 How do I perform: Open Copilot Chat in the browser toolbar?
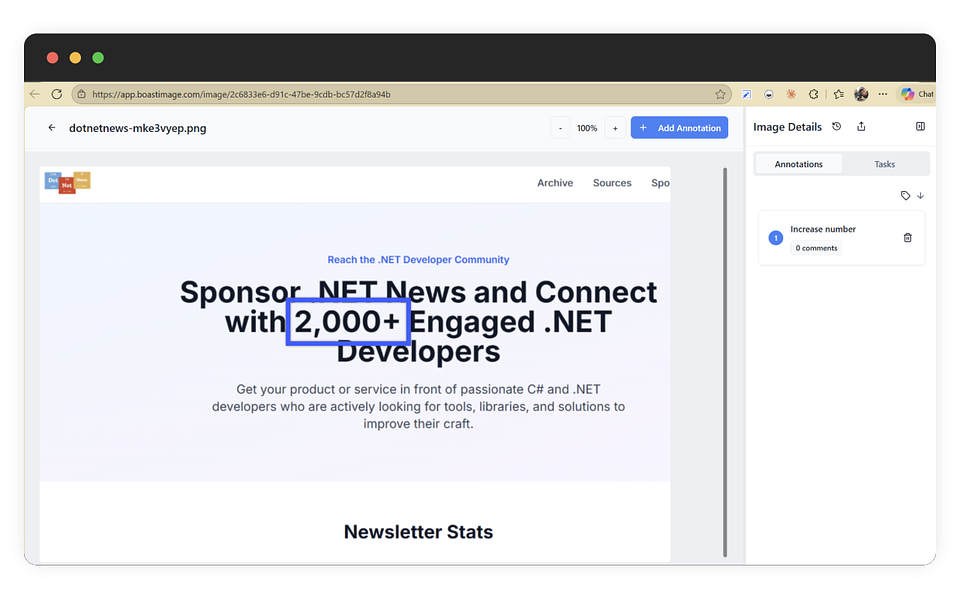[916, 94]
